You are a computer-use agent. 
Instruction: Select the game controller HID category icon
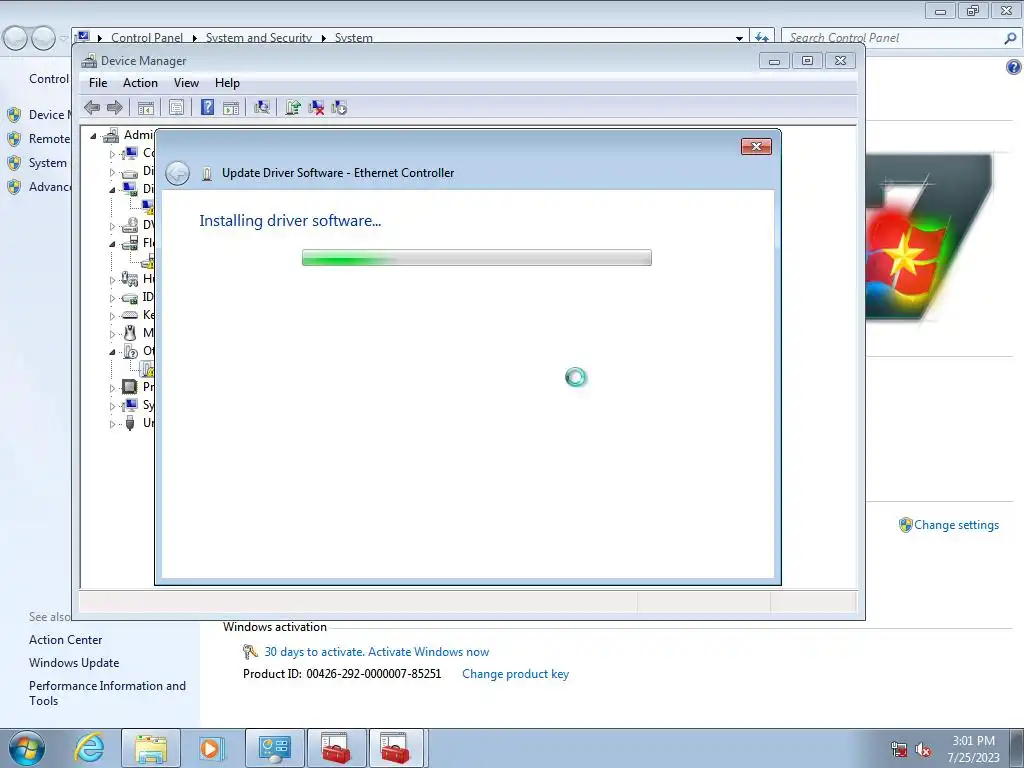click(x=130, y=279)
